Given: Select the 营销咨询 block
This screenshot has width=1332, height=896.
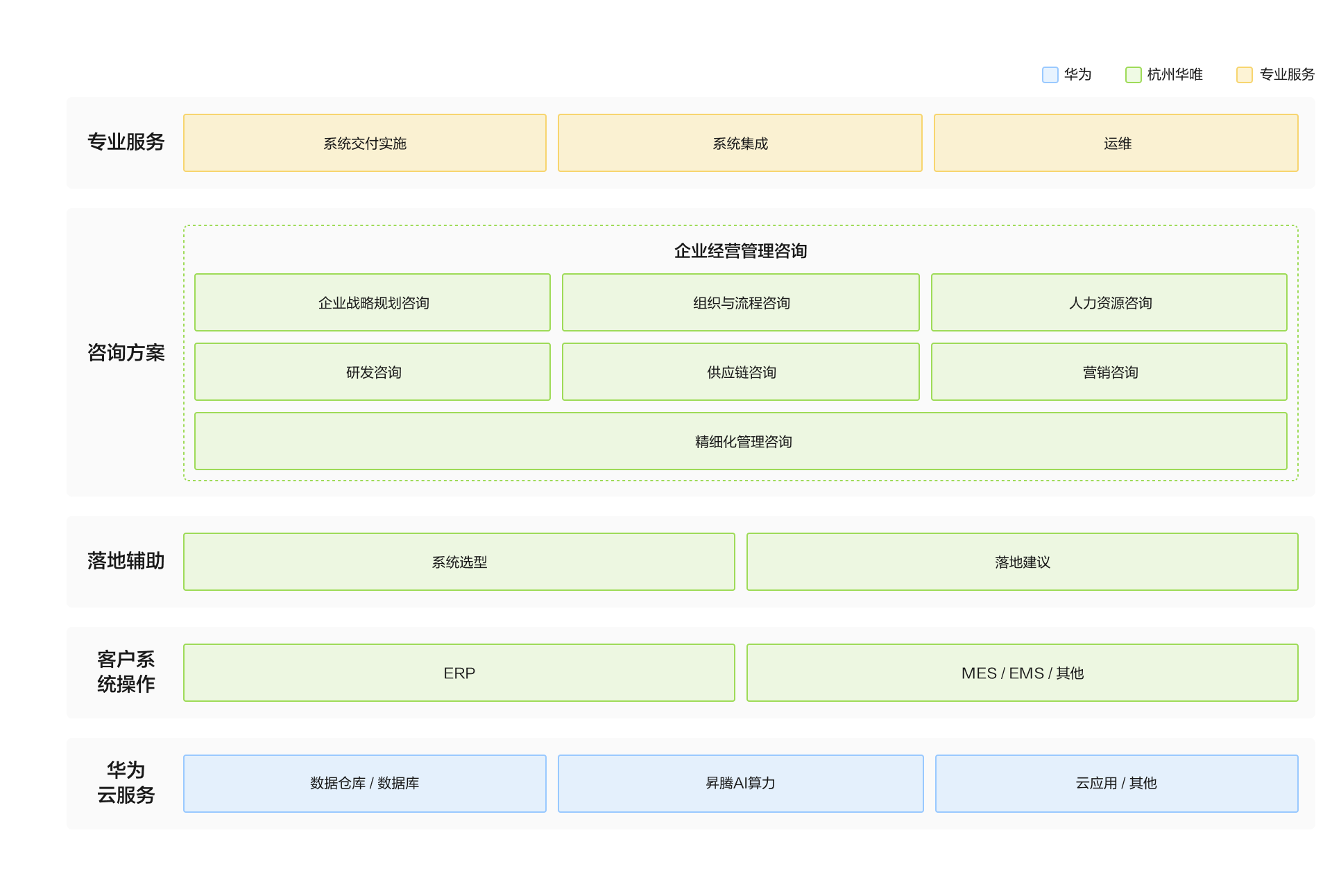Looking at the screenshot, I should pos(1109,372).
